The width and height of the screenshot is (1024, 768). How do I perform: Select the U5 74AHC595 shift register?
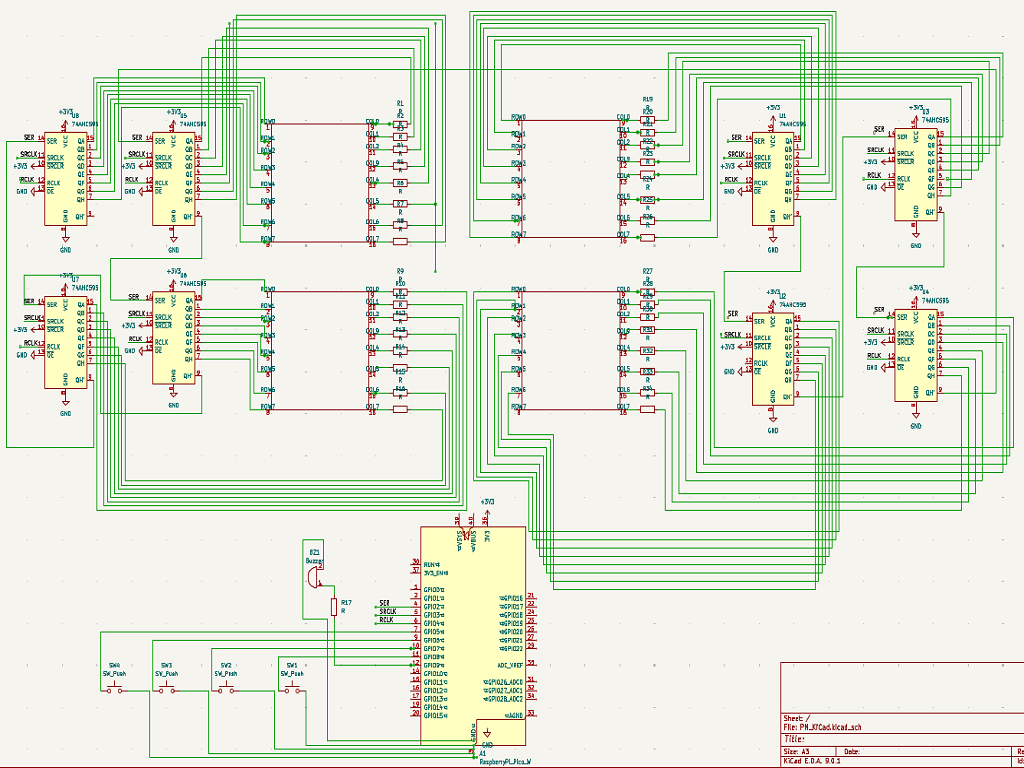[173, 178]
